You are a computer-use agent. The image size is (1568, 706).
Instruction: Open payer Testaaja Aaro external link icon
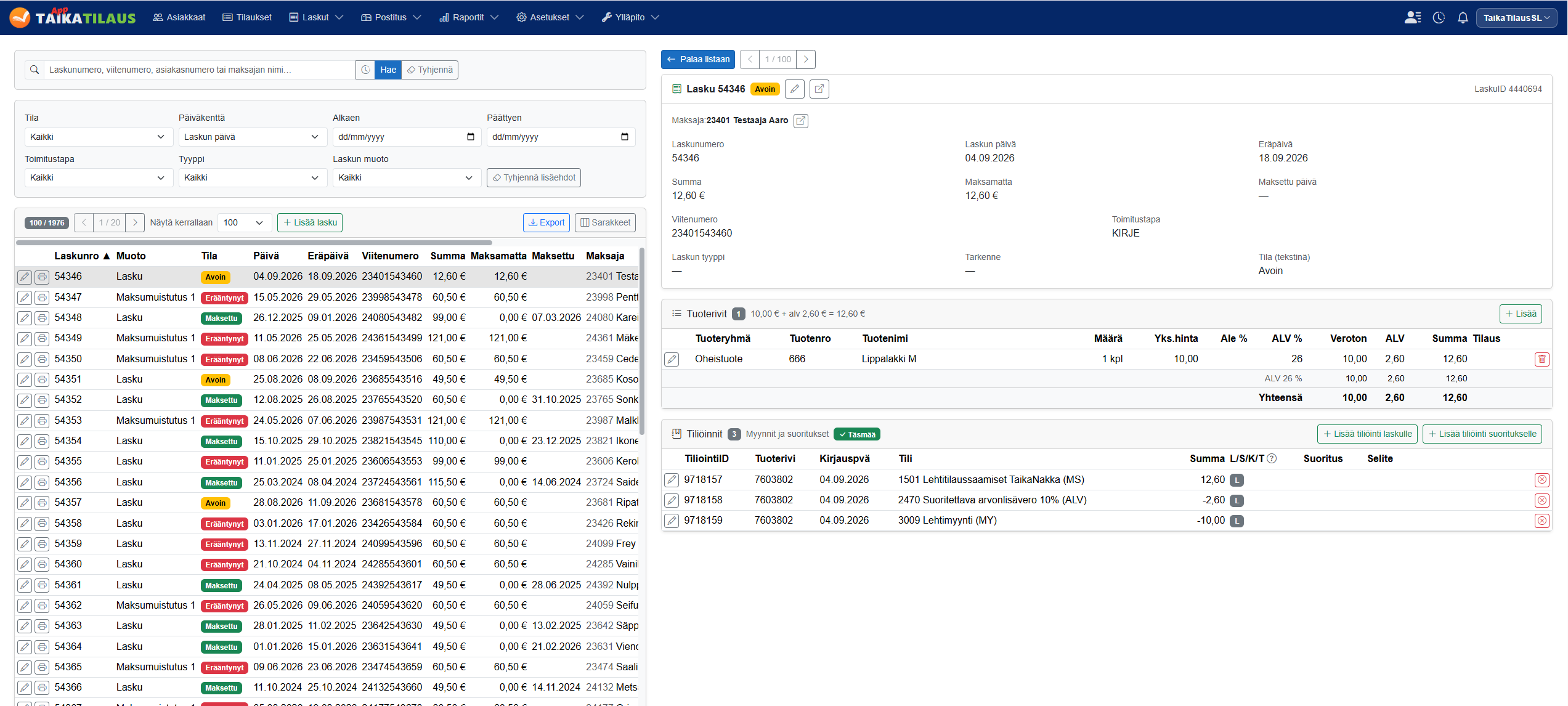801,121
